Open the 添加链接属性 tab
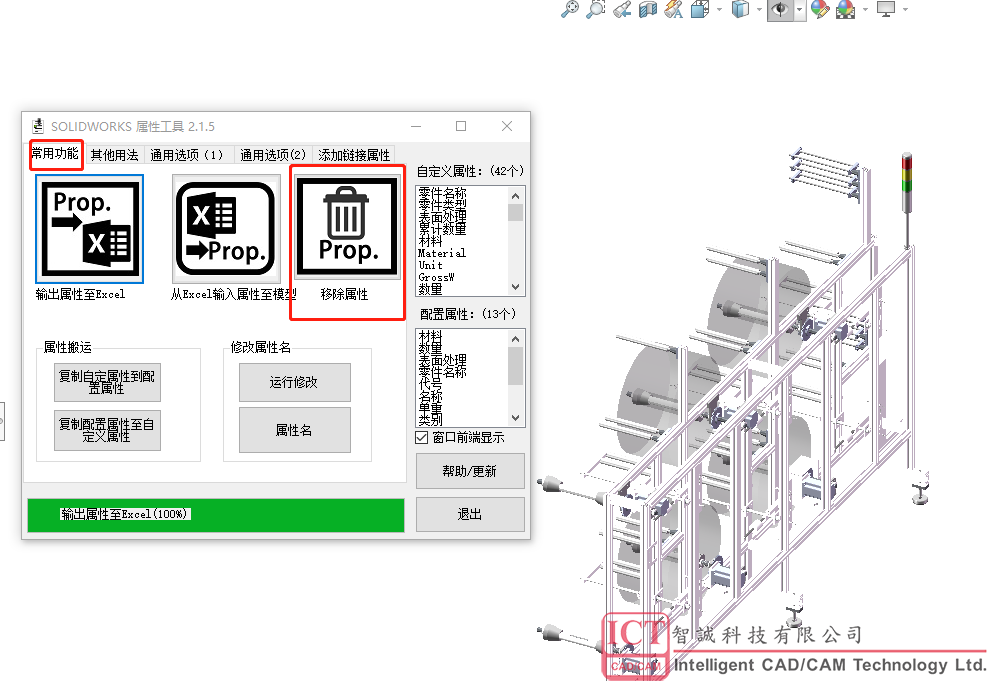 click(354, 155)
